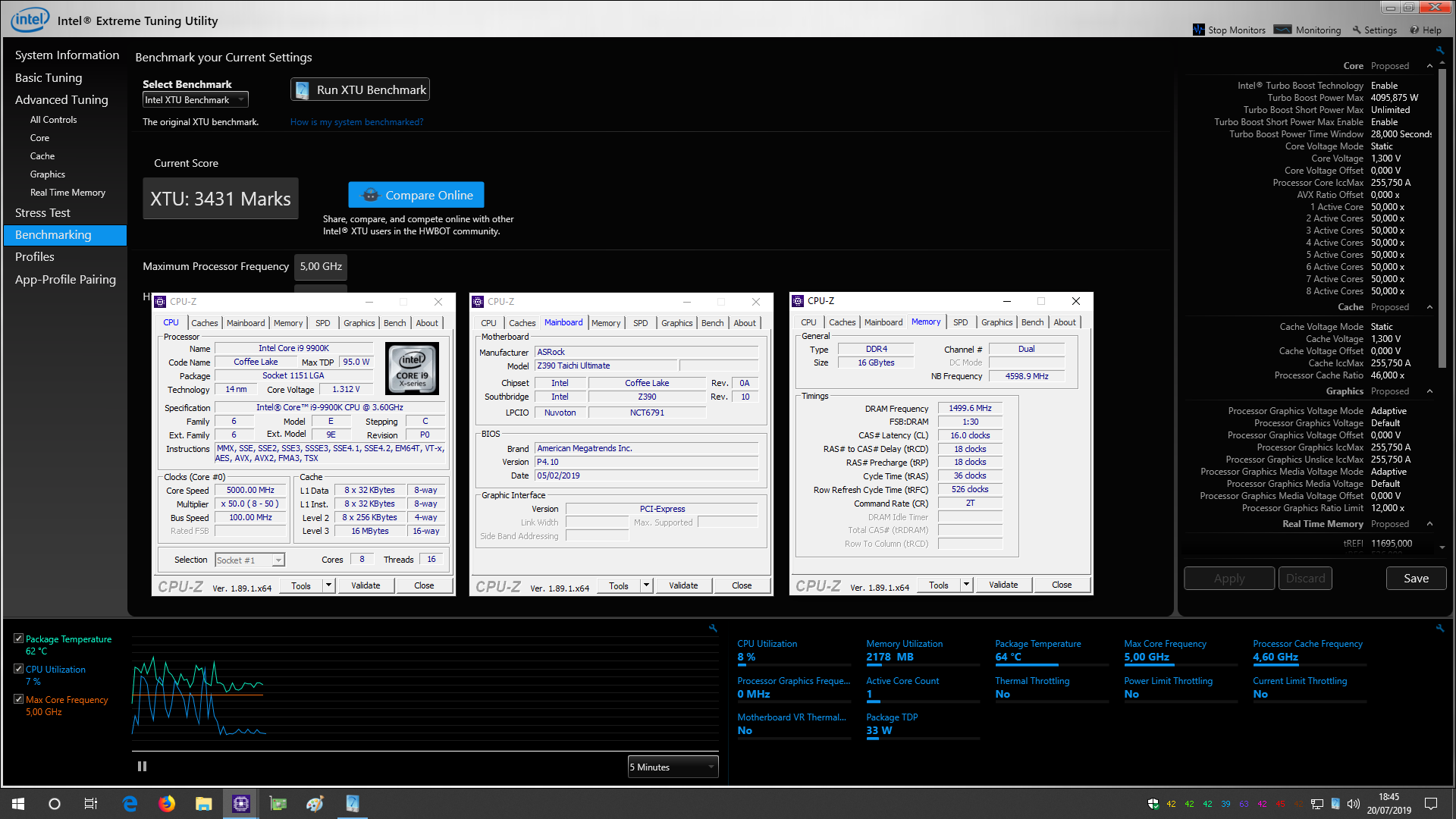This screenshot has width=1456, height=819.
Task: Click the Package TDP 33 W value
Action: pos(879,731)
